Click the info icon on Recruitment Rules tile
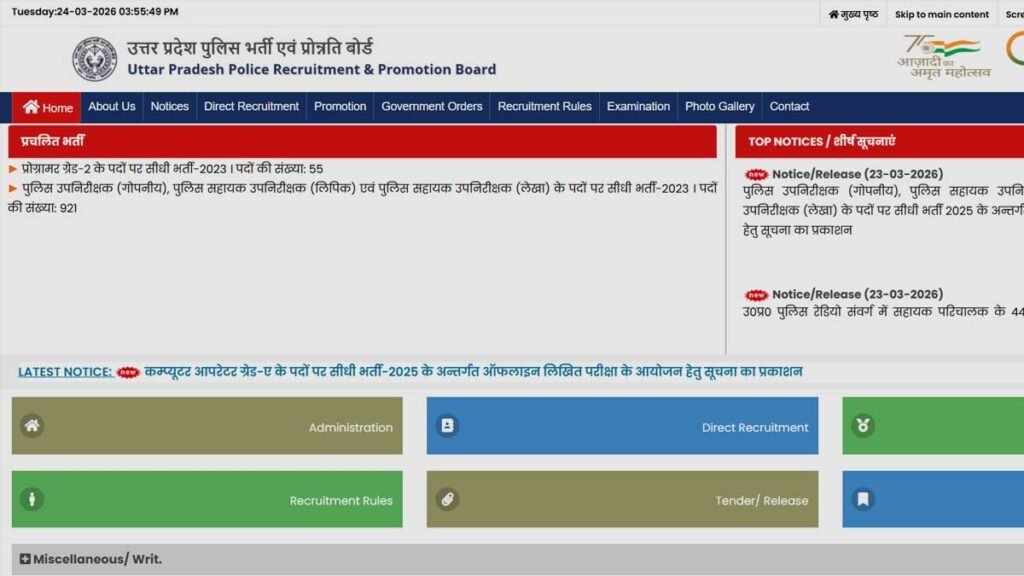This screenshot has width=1024, height=576. pos(31,499)
